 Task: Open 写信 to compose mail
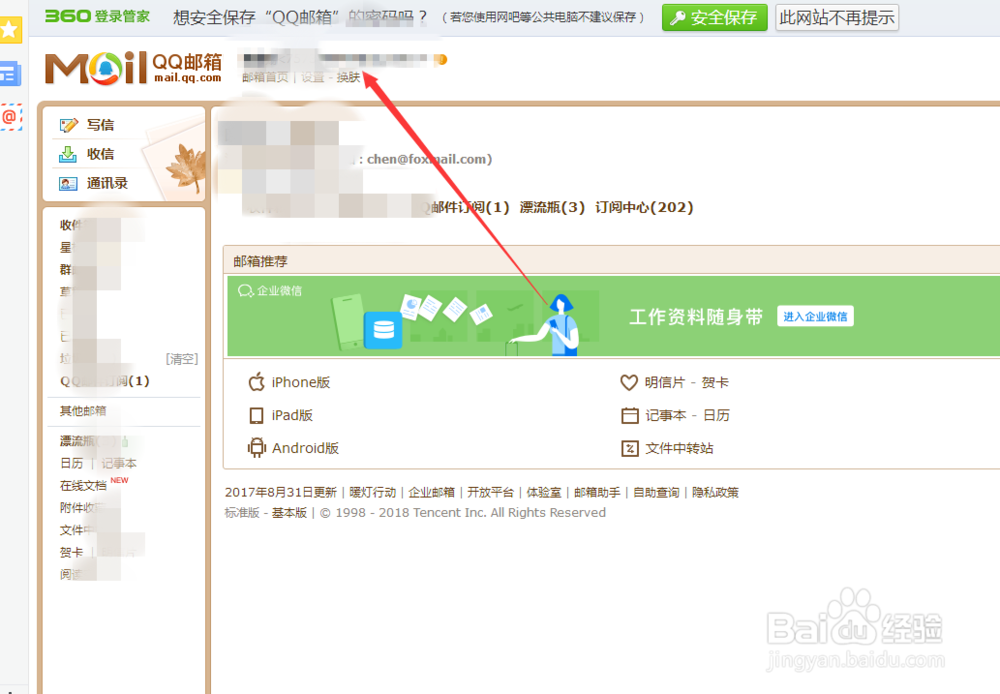click(100, 125)
